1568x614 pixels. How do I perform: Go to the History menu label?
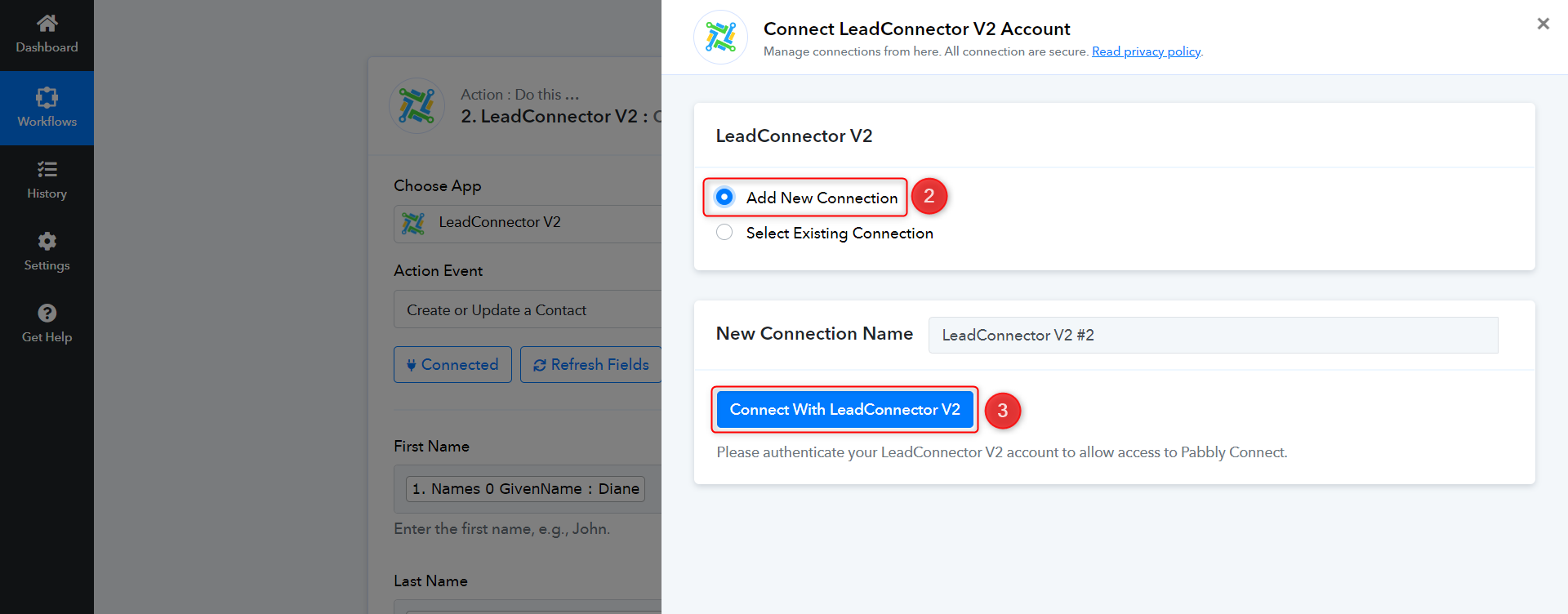(x=47, y=194)
